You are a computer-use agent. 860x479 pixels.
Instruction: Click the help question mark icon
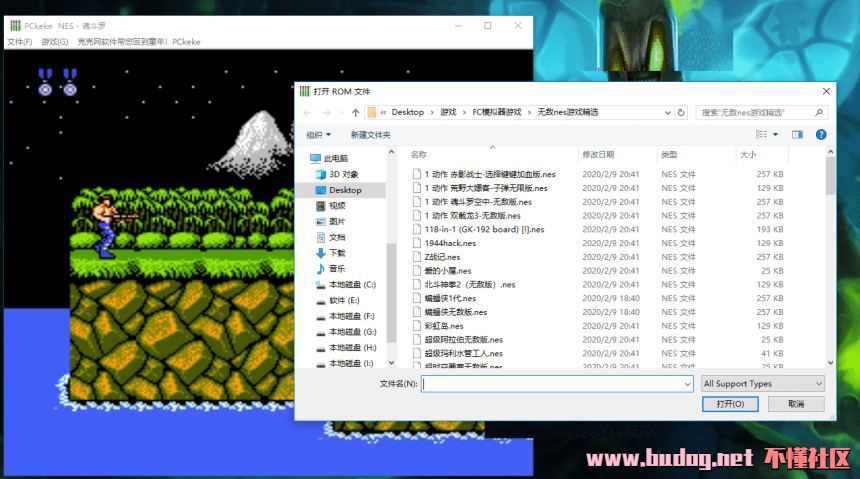(821, 134)
